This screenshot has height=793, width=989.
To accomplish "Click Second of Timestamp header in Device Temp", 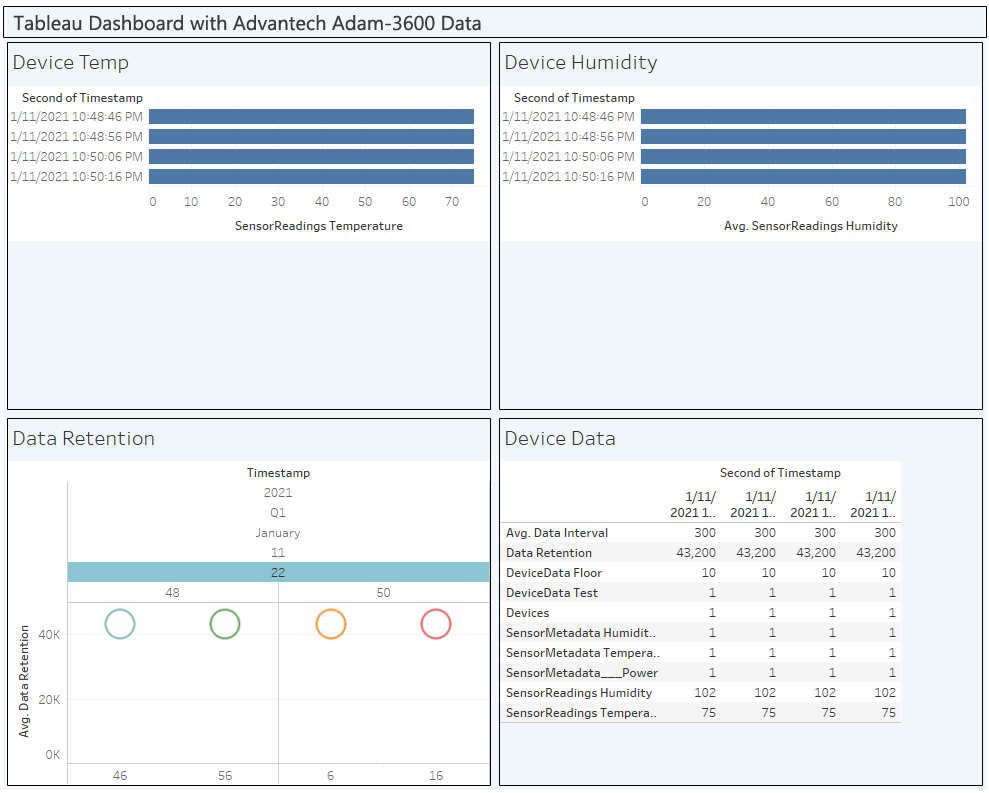I will (83, 98).
